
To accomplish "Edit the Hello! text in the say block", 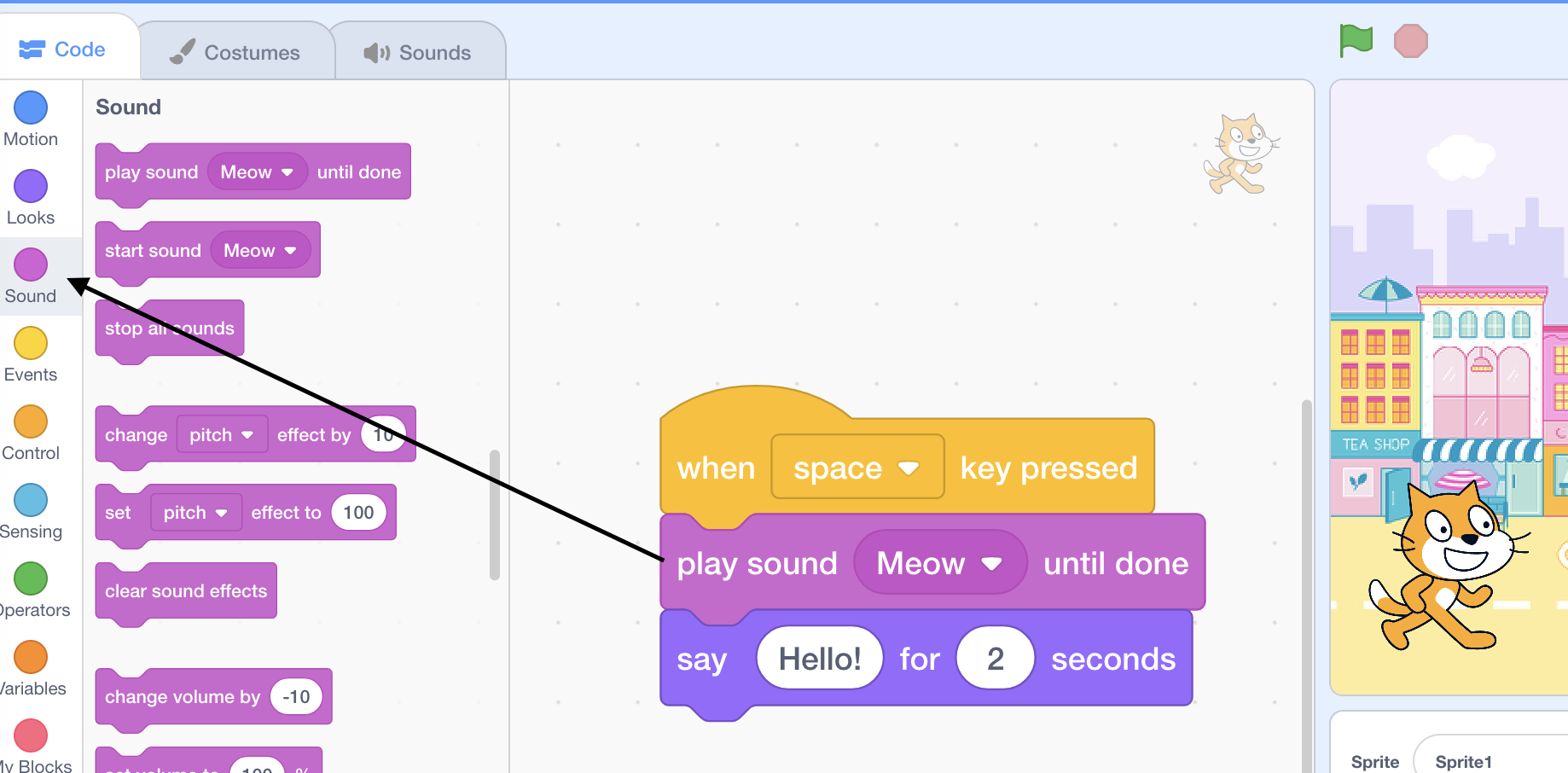I will coord(818,657).
